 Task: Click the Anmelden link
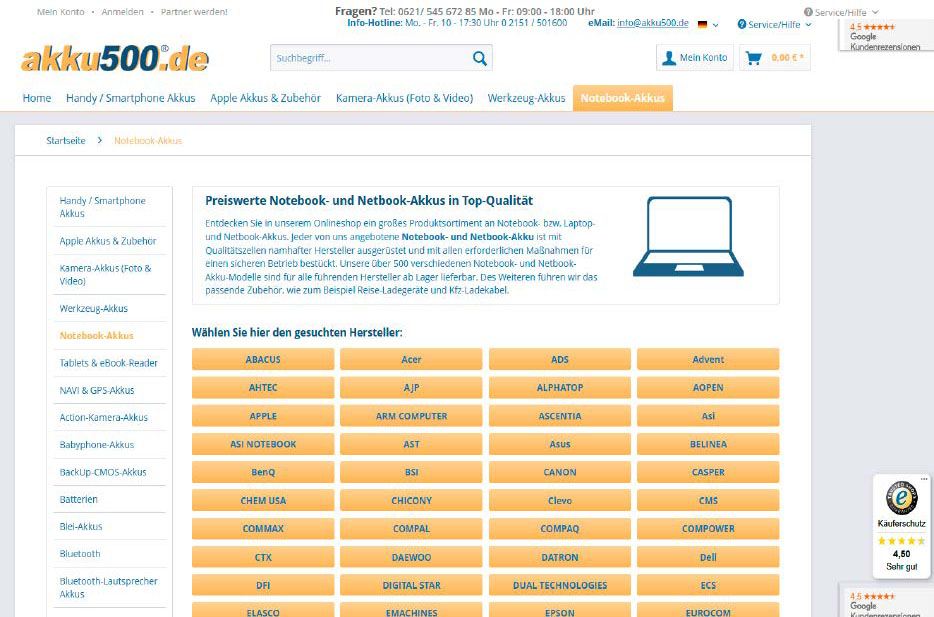click(x=122, y=12)
